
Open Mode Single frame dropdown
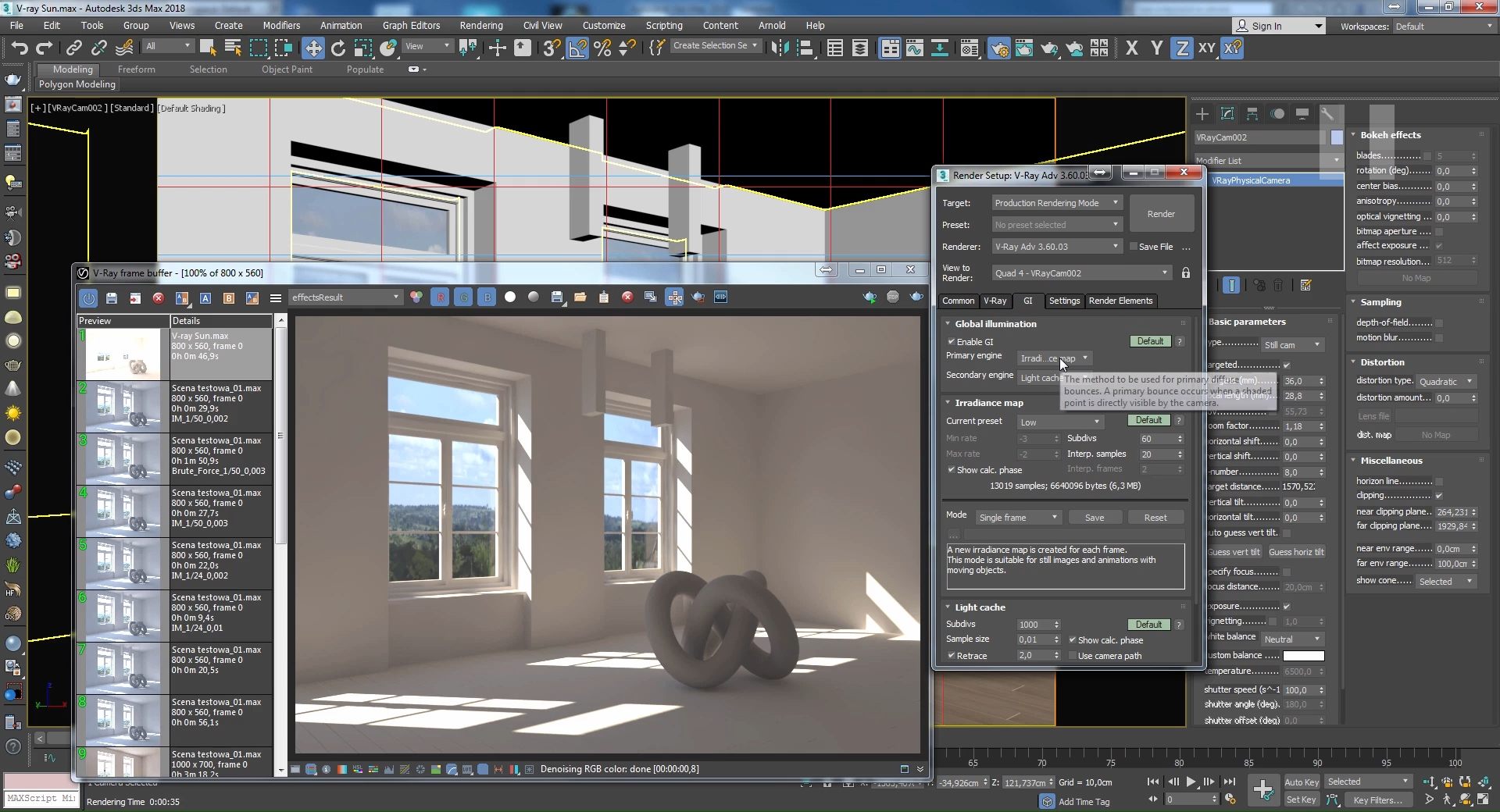[x=1018, y=518]
